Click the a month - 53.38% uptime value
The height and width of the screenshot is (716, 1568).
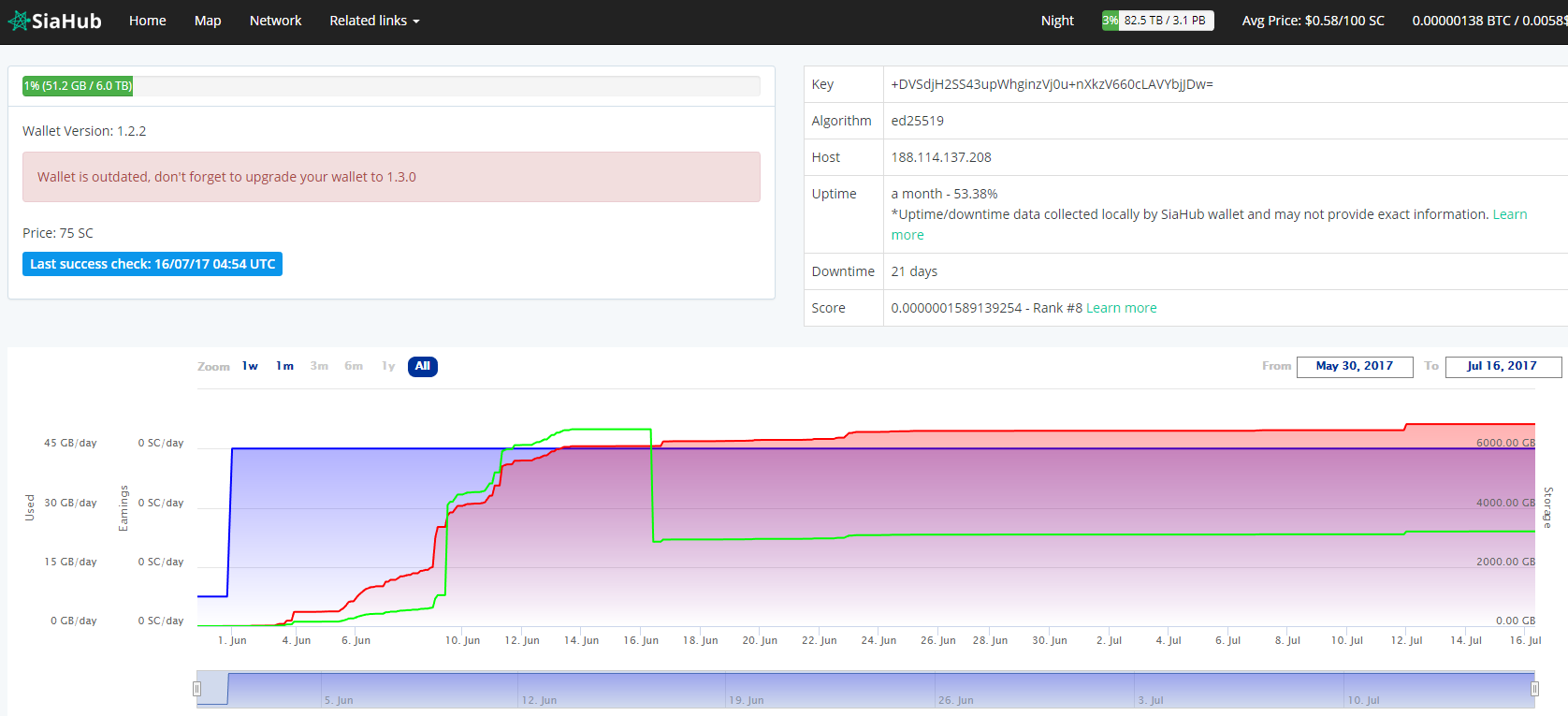944,194
